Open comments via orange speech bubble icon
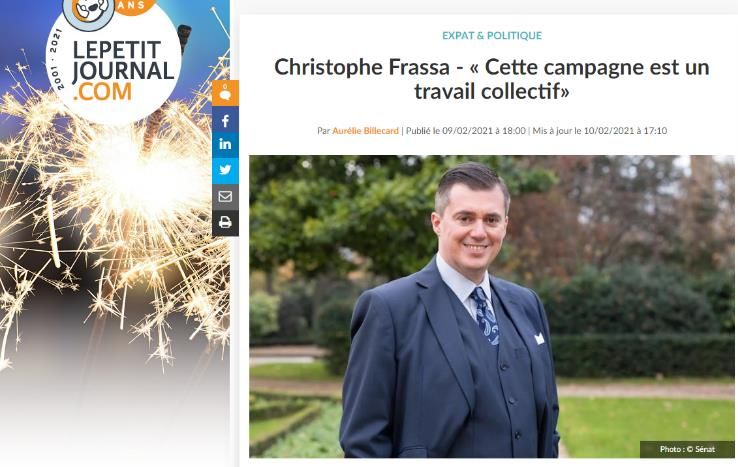 (225, 93)
